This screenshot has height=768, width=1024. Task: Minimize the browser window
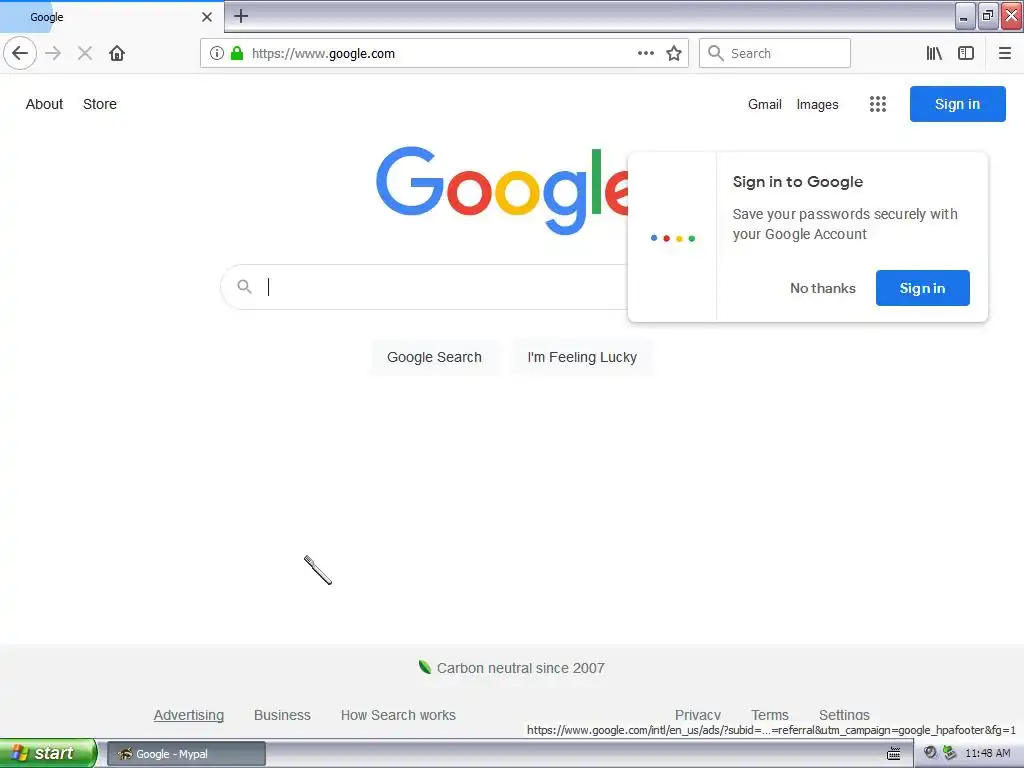(965, 16)
